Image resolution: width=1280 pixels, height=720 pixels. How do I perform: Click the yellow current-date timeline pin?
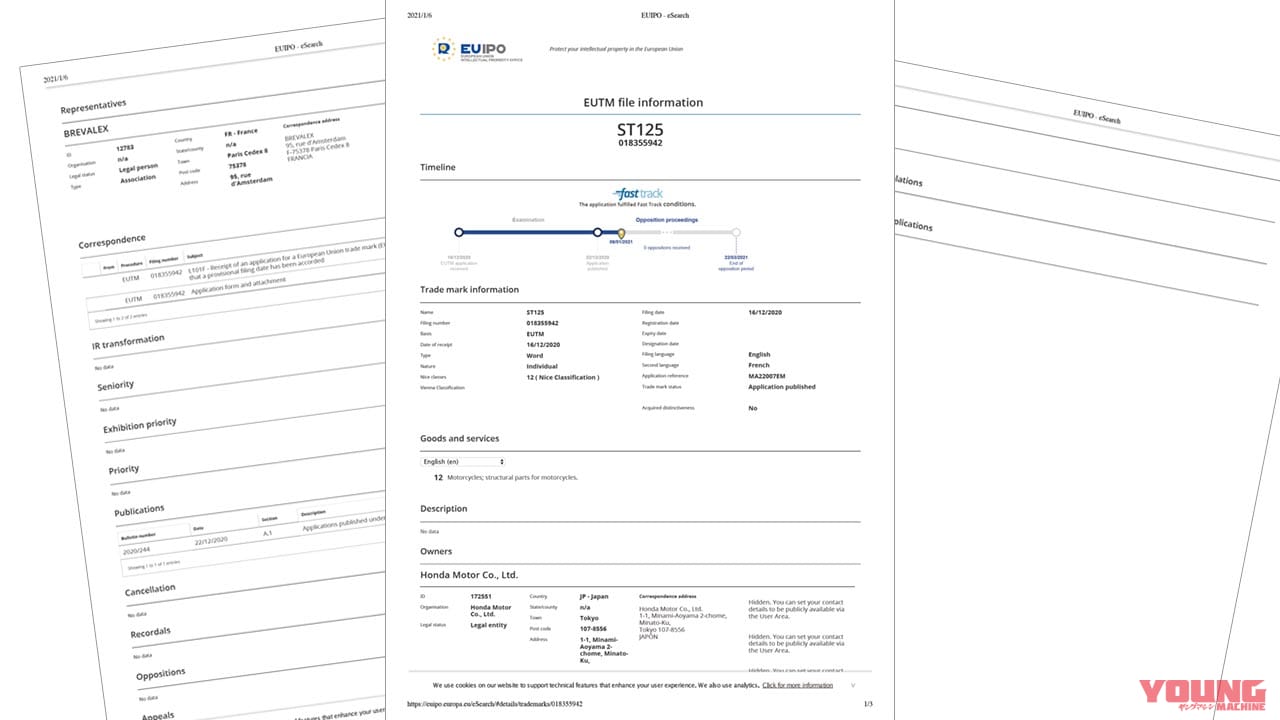(621, 233)
